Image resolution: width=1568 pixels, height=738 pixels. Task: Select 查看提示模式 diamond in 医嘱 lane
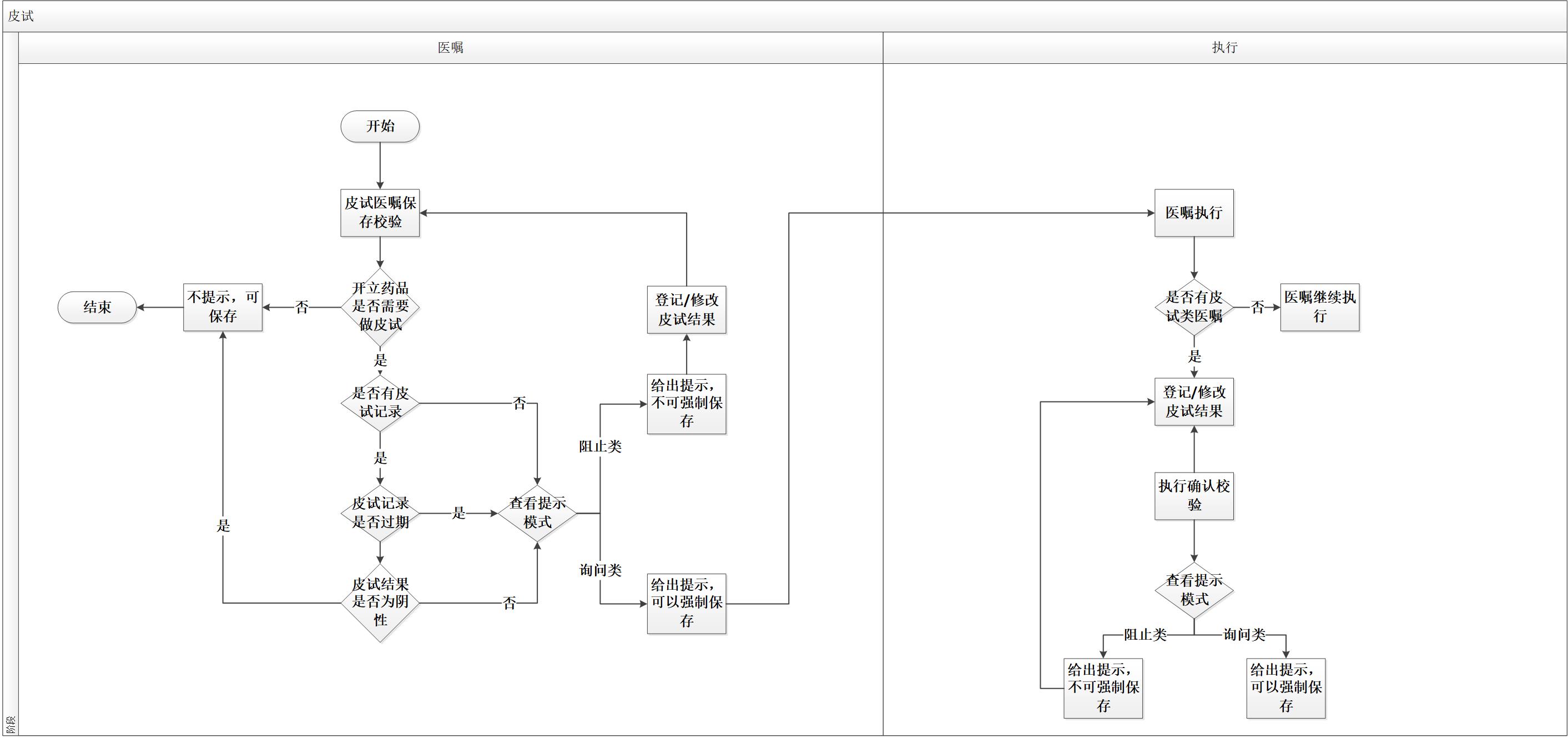point(537,513)
